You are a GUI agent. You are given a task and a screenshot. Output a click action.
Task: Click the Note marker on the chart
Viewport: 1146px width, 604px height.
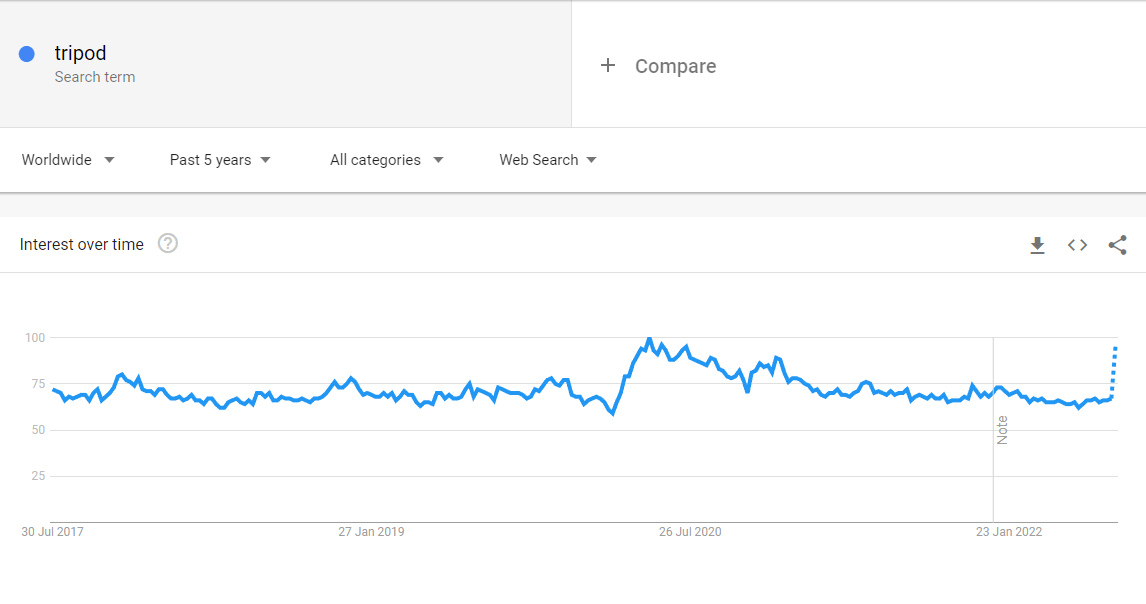pos(1002,430)
